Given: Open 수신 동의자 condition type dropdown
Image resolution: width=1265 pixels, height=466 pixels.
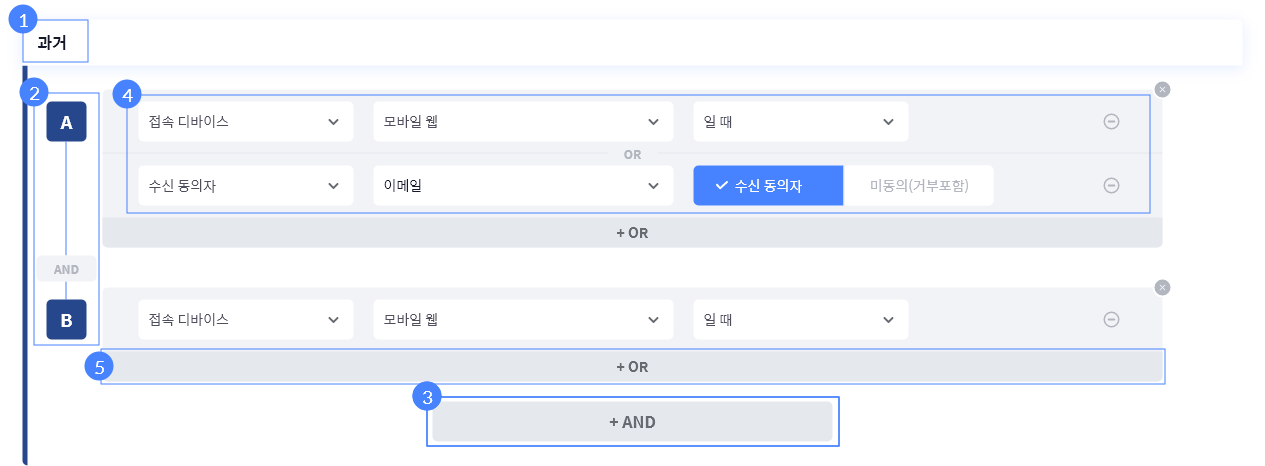Looking at the screenshot, I should [x=245, y=185].
